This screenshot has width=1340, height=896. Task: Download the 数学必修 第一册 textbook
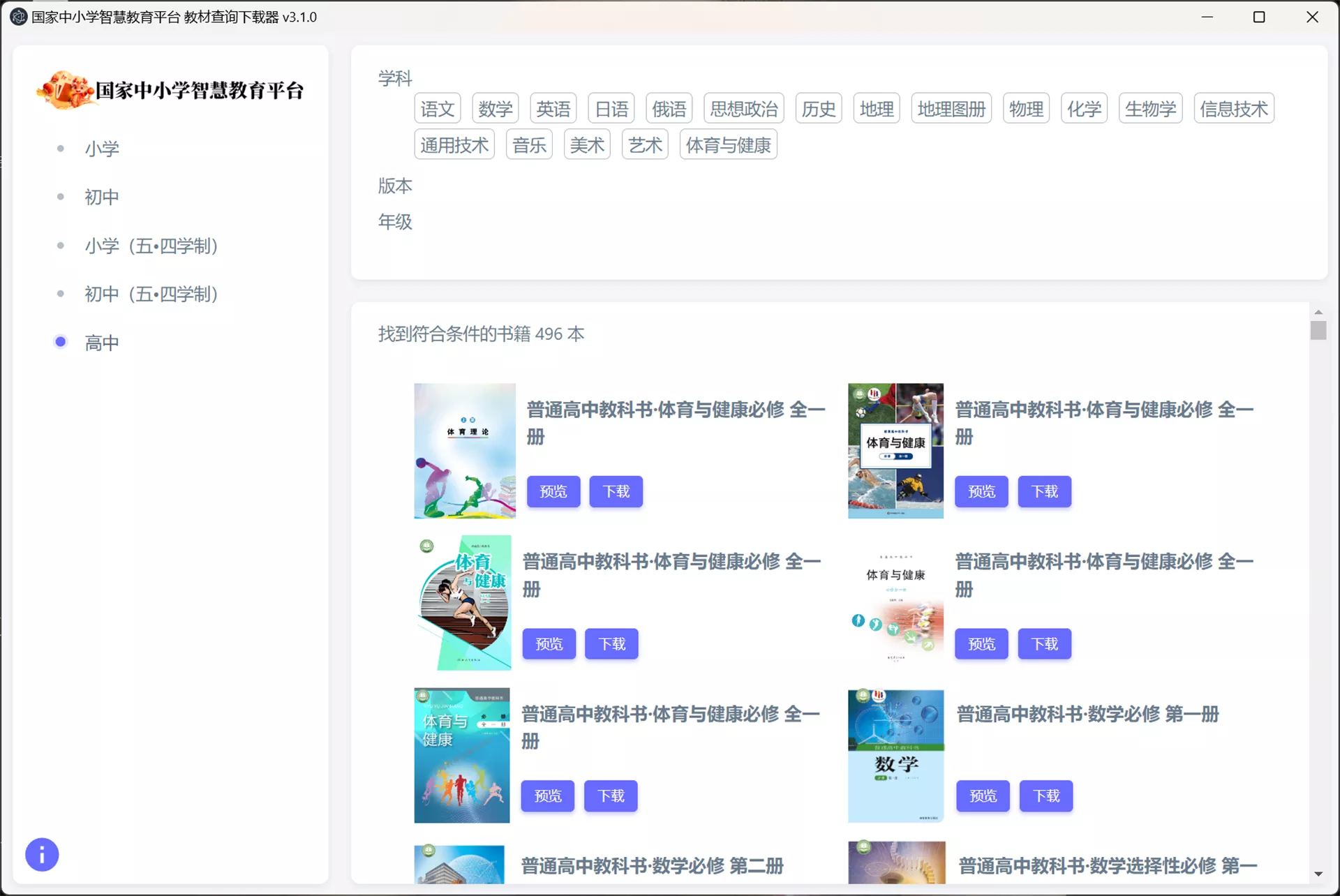click(x=1045, y=796)
